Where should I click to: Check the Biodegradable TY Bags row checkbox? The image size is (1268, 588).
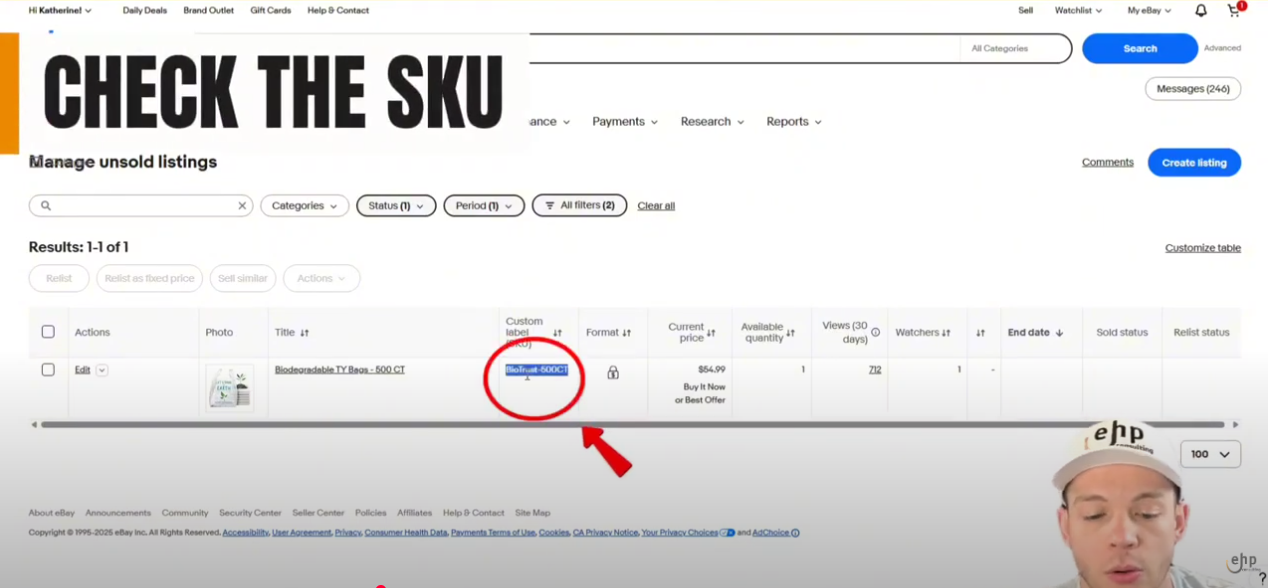coord(48,369)
